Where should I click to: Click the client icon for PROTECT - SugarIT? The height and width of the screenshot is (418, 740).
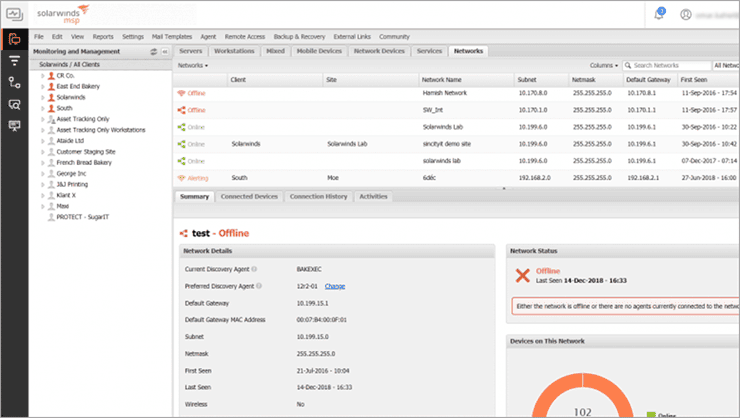tap(51, 217)
